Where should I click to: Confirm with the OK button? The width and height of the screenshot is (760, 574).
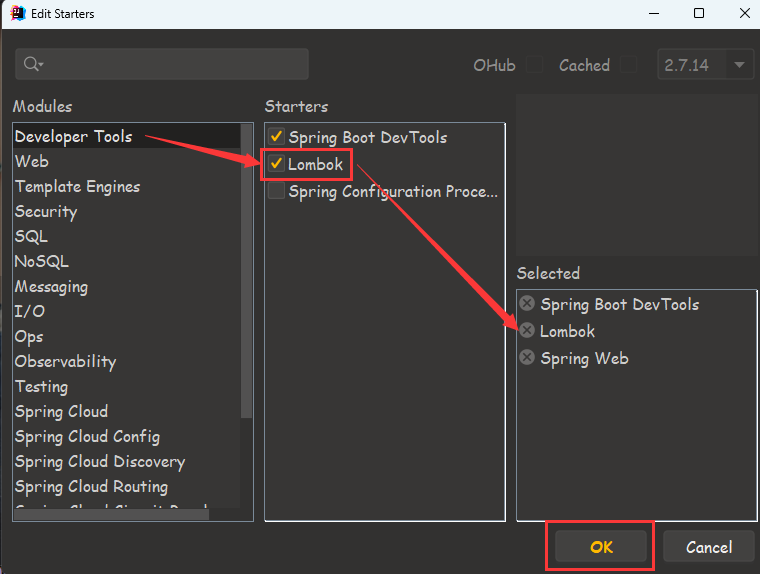point(601,546)
